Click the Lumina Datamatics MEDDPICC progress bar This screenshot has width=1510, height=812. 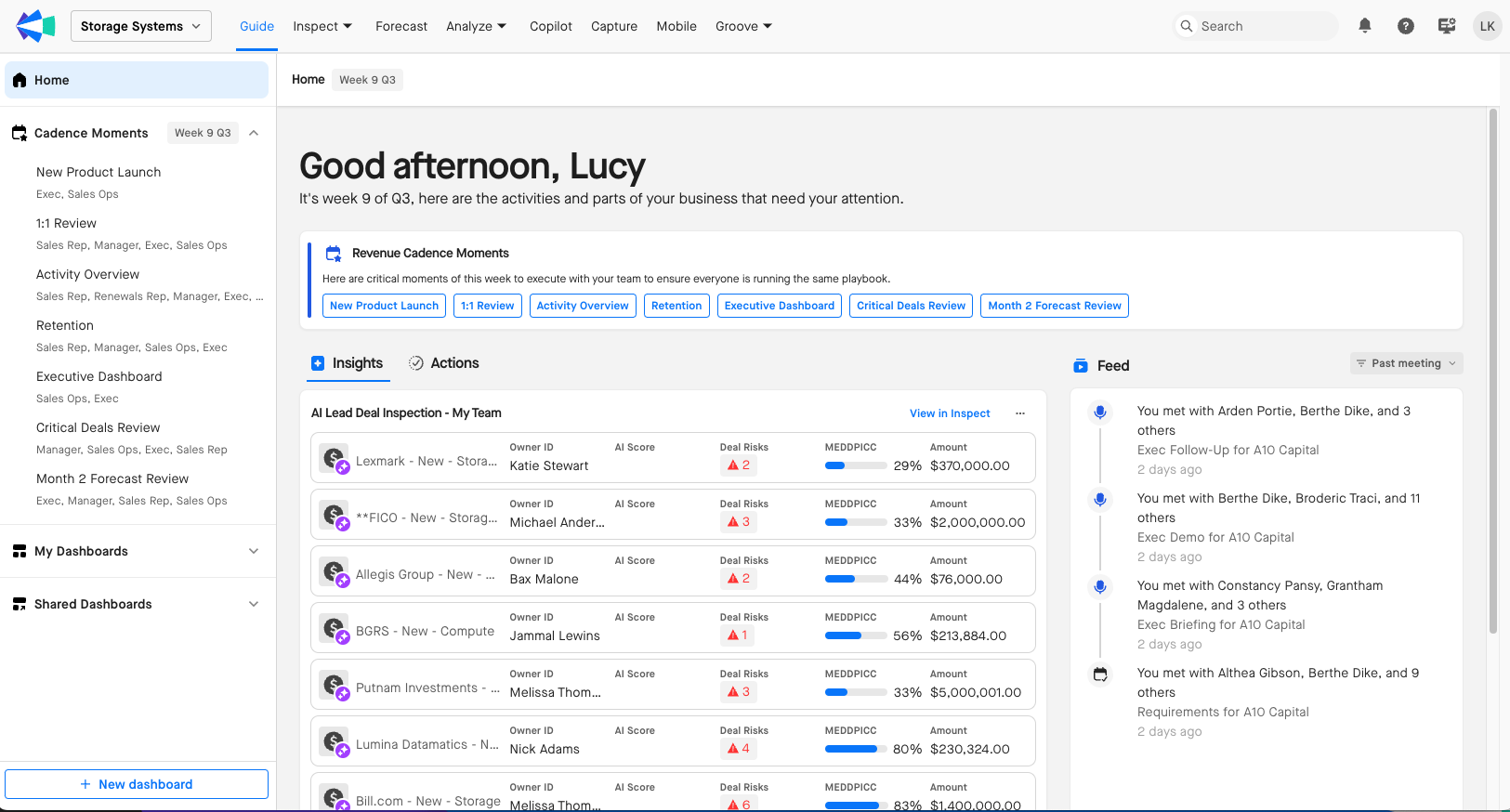(x=856, y=749)
